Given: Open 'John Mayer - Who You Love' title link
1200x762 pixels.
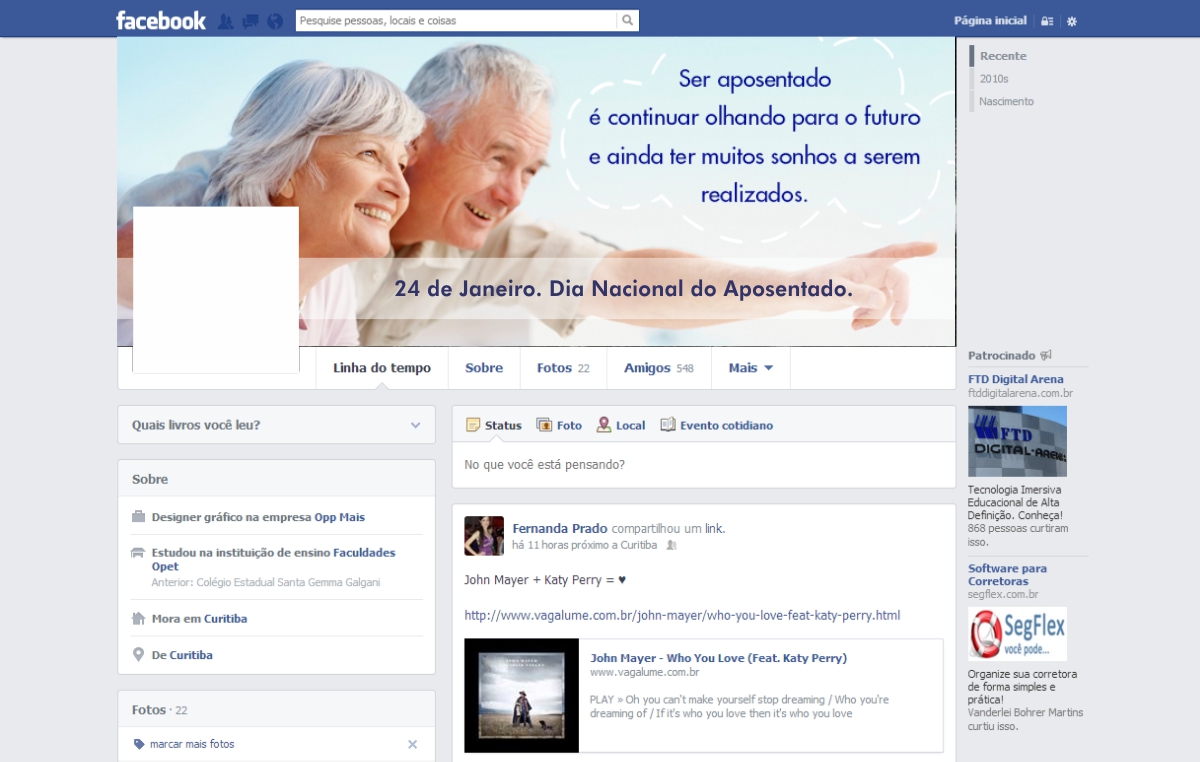Looking at the screenshot, I should point(718,658).
